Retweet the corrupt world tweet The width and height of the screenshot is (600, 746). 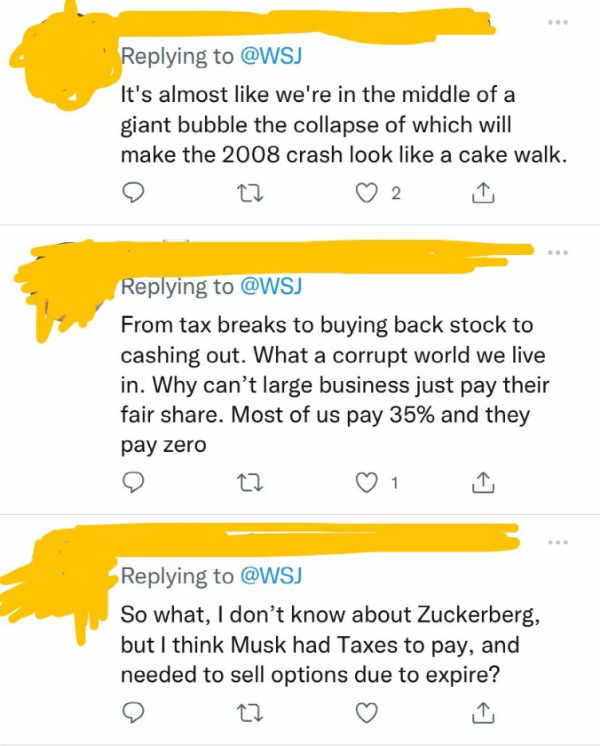[255, 484]
